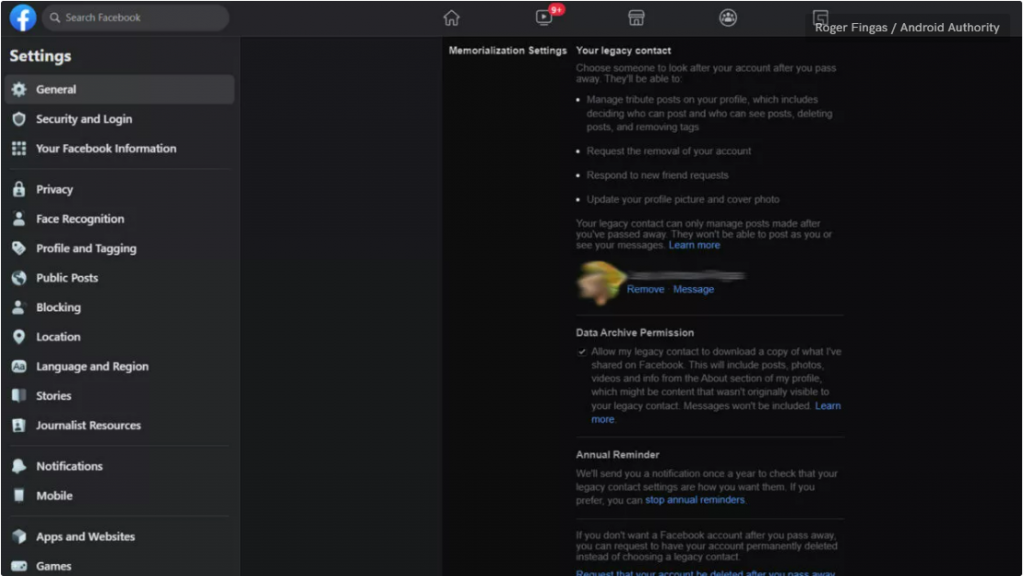Click the Memorialization Settings label

point(507,50)
